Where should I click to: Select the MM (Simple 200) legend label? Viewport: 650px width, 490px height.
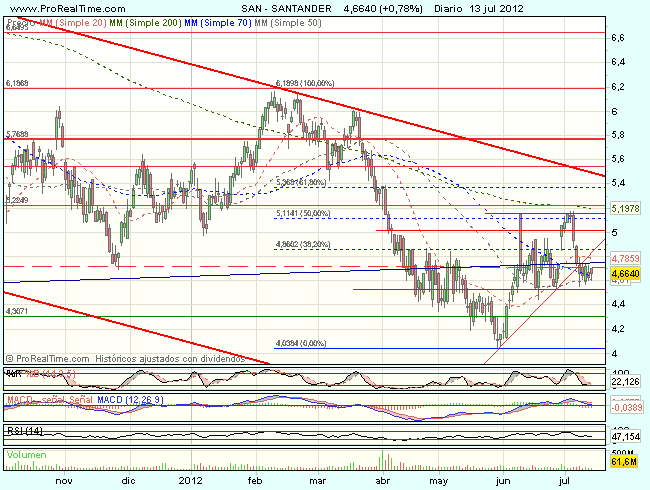point(146,23)
